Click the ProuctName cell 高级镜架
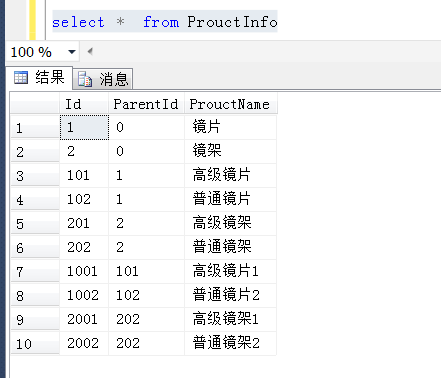The image size is (441, 378). (x=230, y=223)
